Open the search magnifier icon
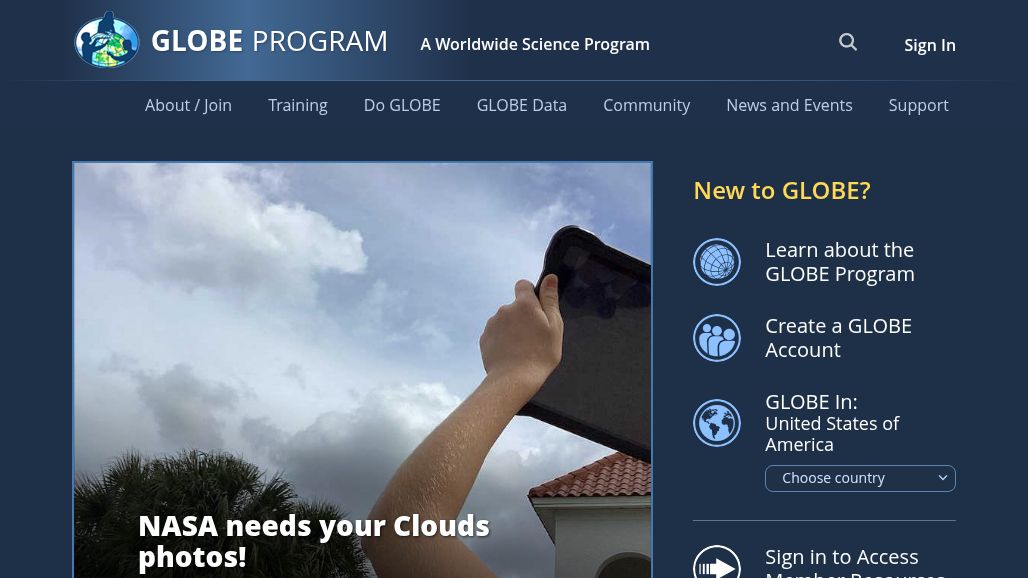Viewport: 1028px width, 578px height. pos(848,43)
